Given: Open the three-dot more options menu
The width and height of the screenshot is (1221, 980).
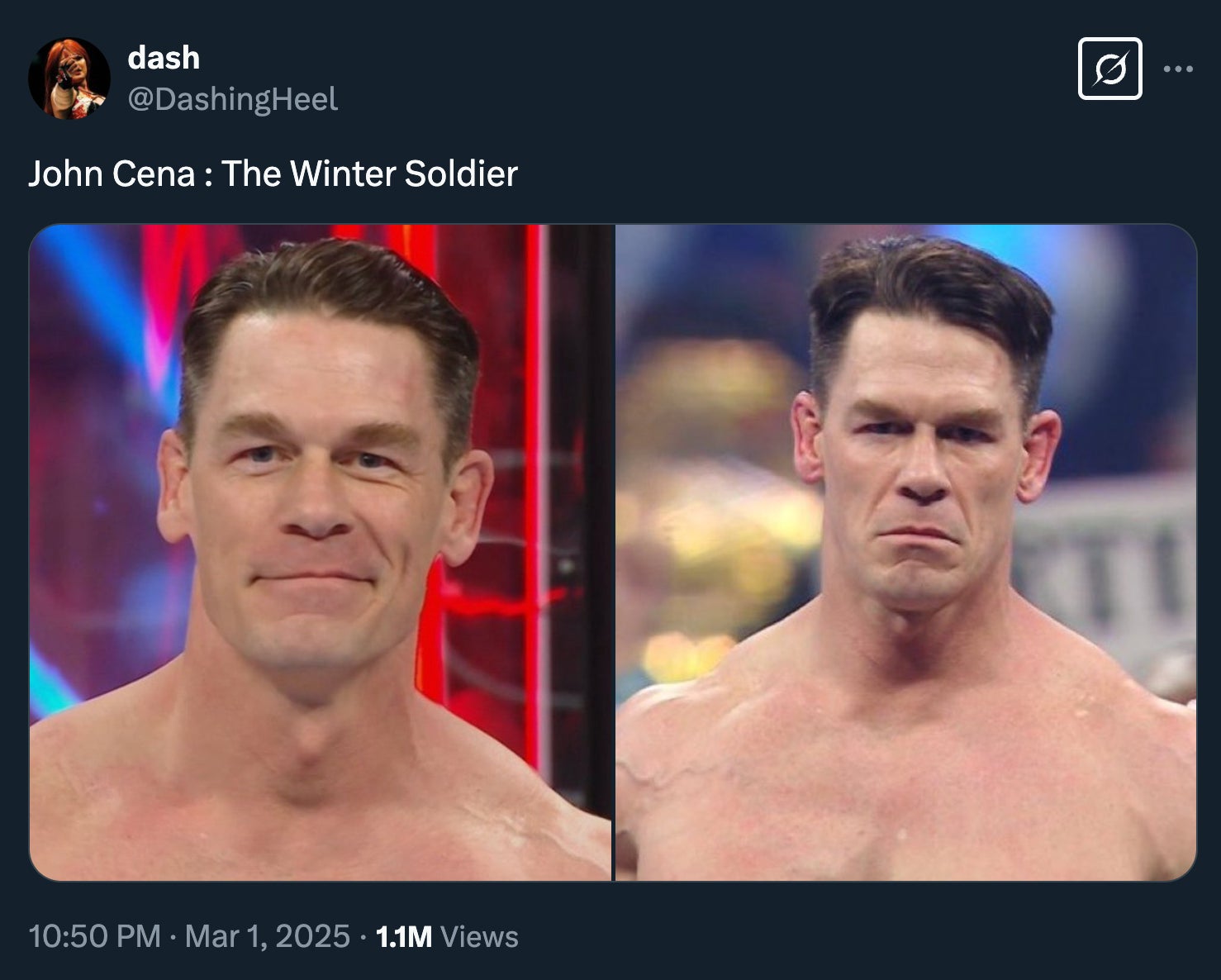Looking at the screenshot, I should click(x=1177, y=69).
